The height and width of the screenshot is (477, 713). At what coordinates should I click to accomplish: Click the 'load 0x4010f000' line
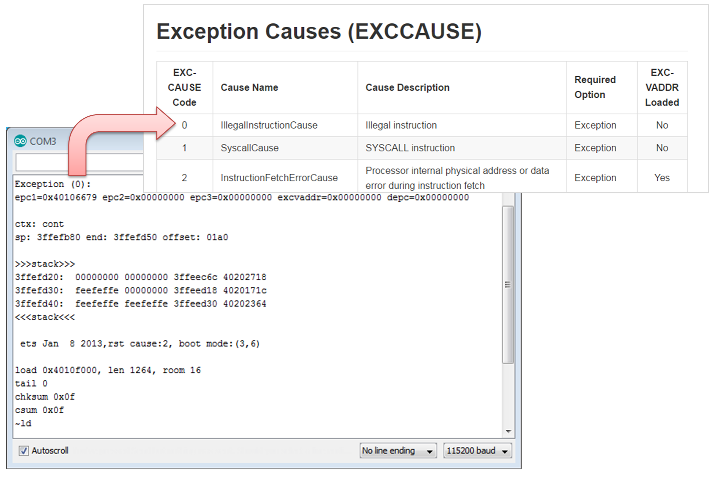coord(108,370)
